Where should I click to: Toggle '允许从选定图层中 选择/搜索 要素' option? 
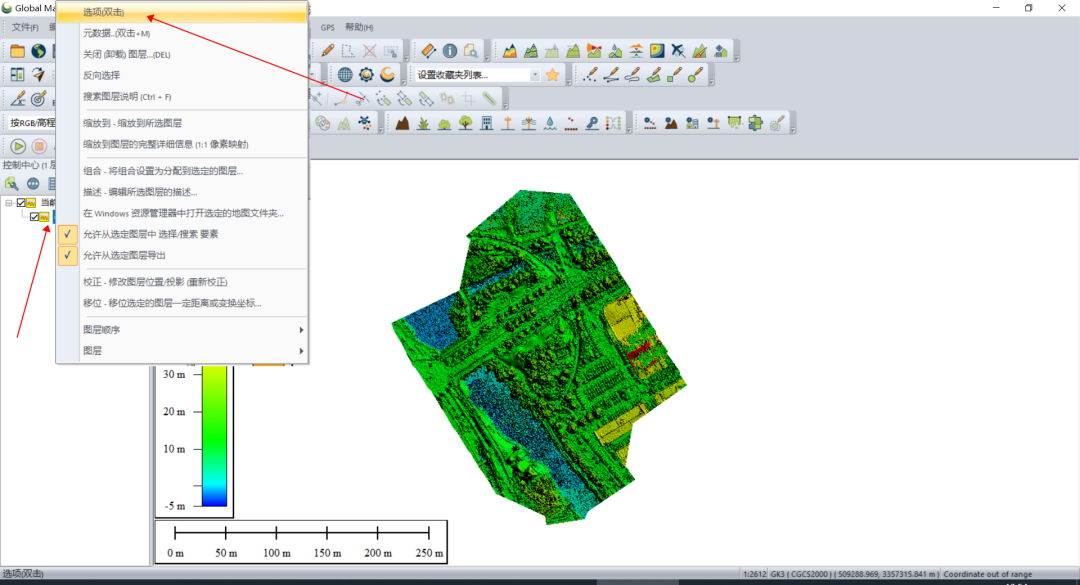pos(182,234)
